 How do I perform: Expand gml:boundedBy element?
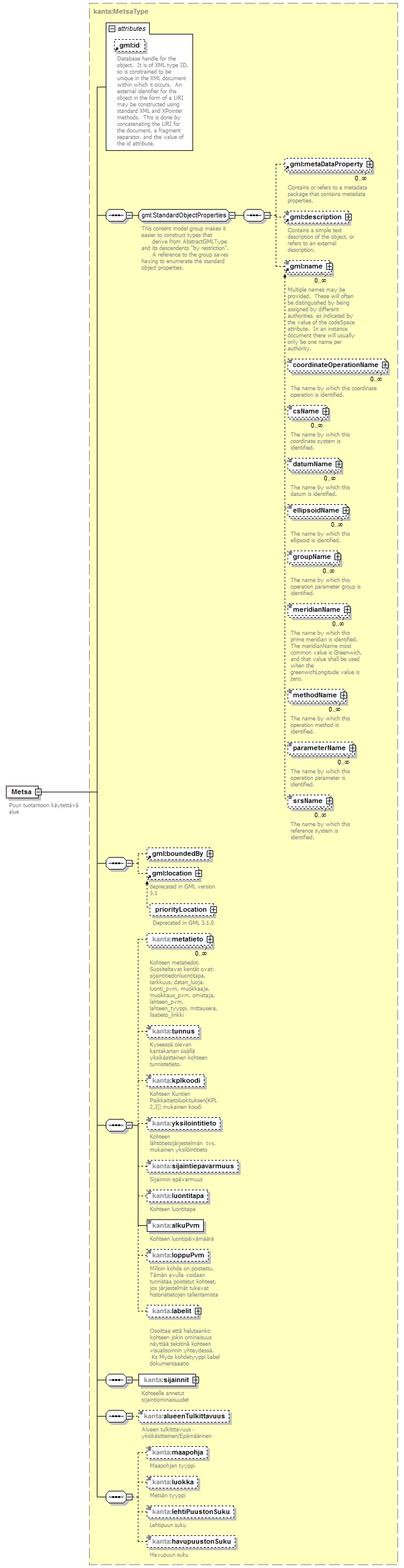click(x=210, y=854)
